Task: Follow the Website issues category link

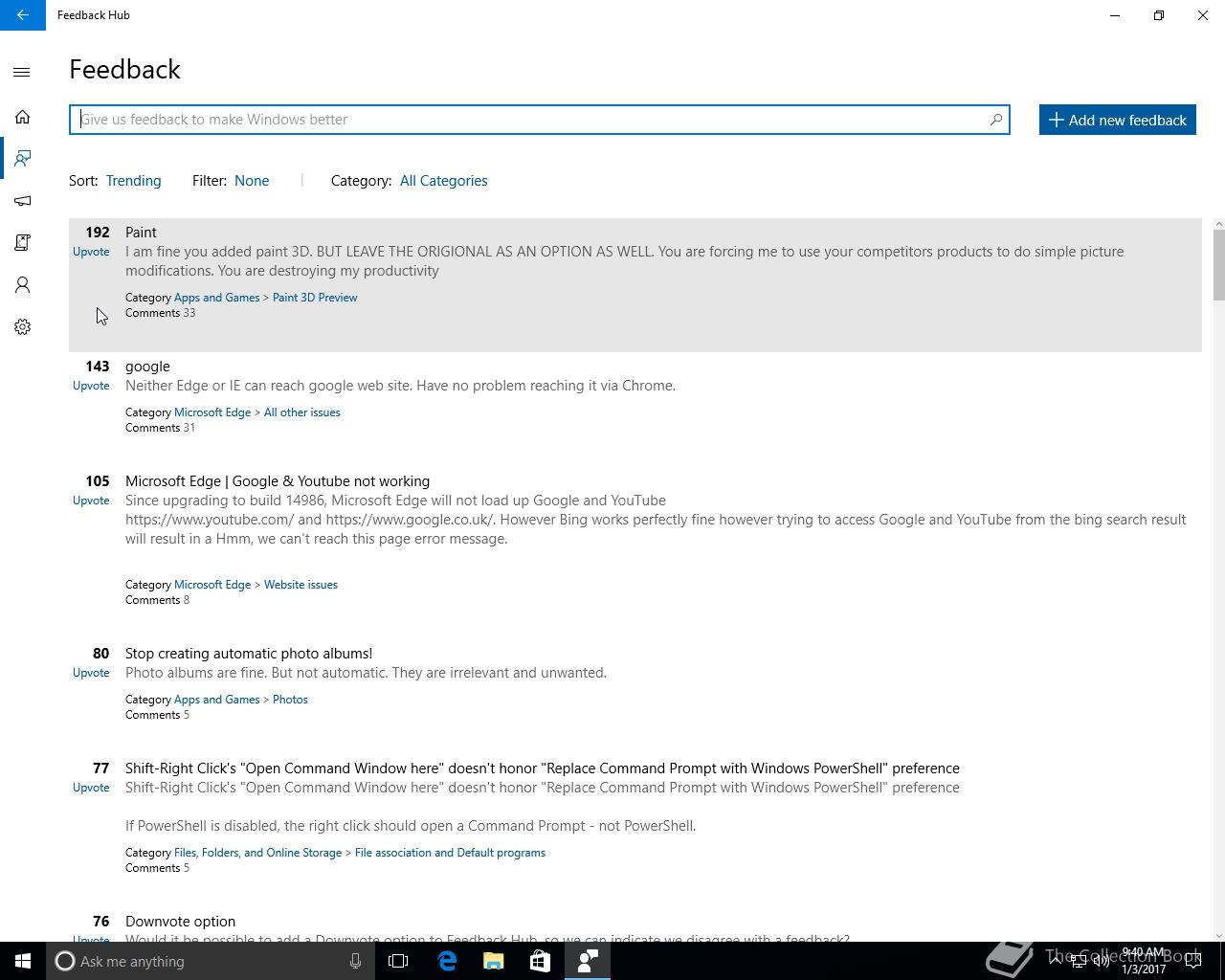Action: point(301,585)
